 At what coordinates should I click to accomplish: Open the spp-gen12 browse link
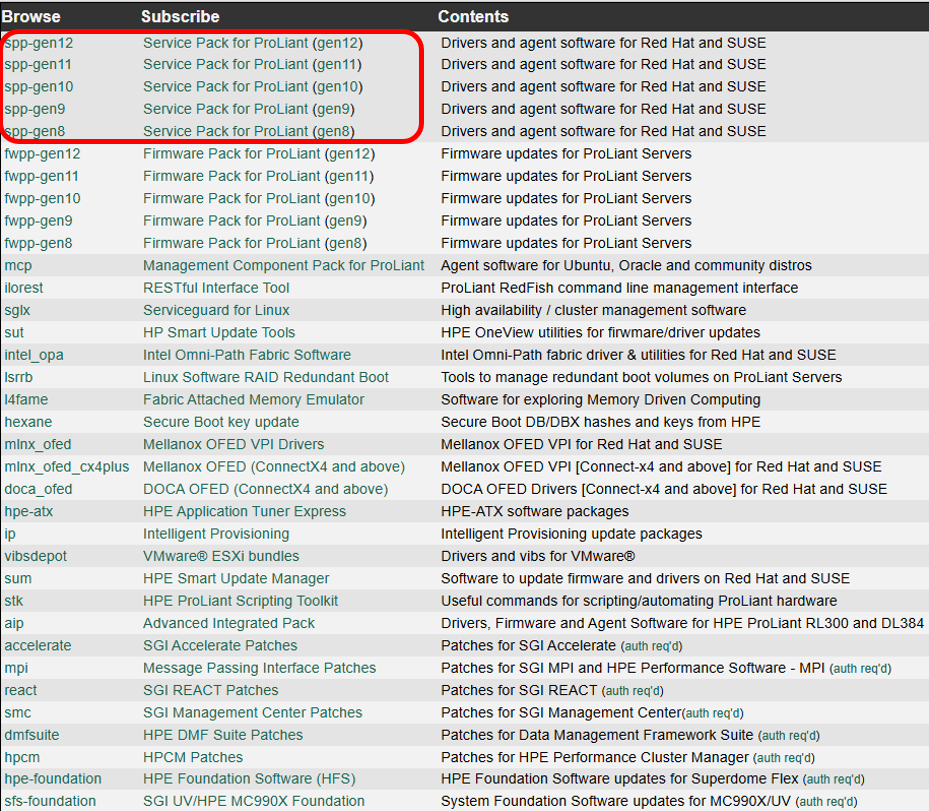[39, 43]
